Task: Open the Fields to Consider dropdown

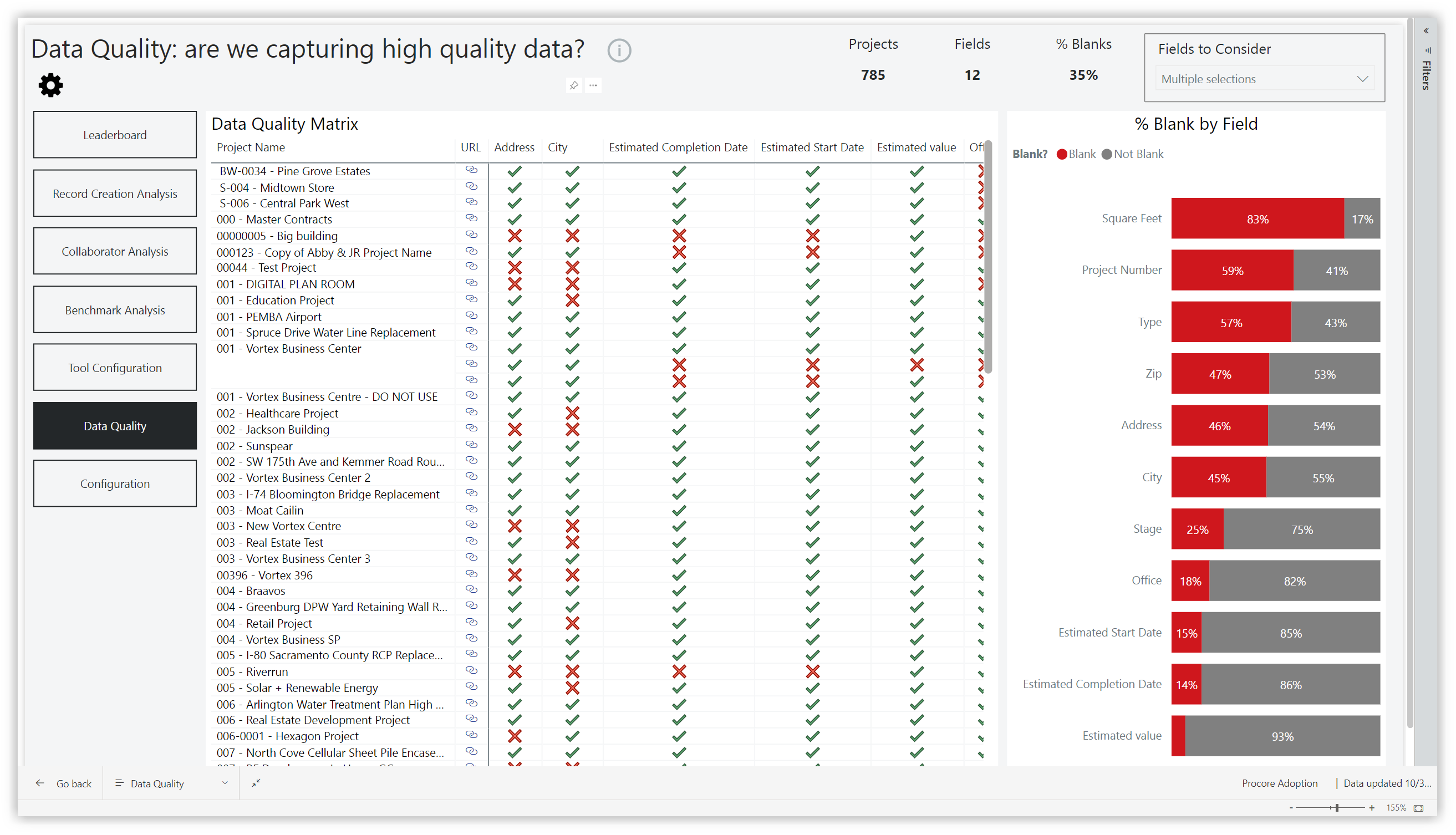Action: point(1265,79)
